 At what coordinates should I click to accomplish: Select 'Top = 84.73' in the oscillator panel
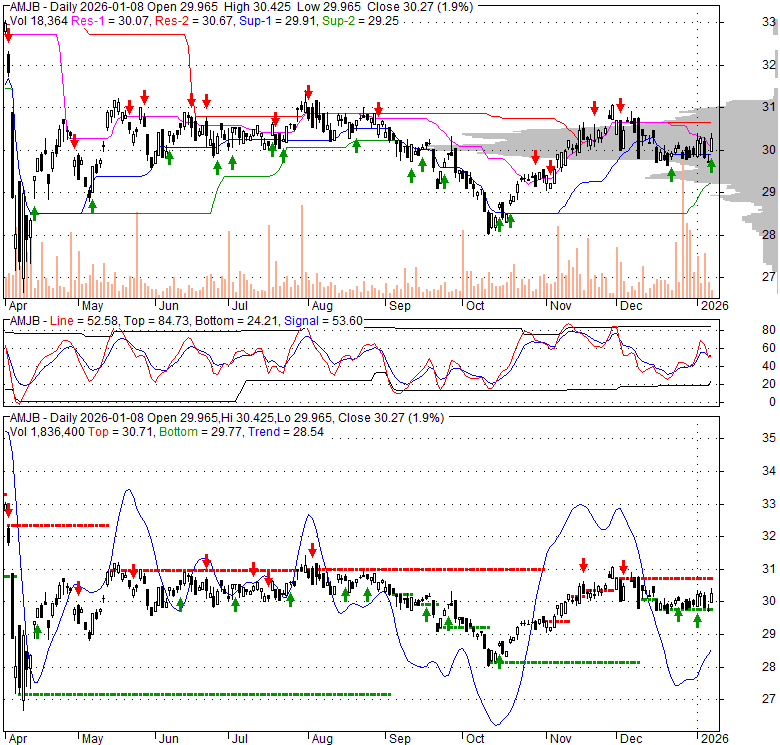tap(157, 321)
